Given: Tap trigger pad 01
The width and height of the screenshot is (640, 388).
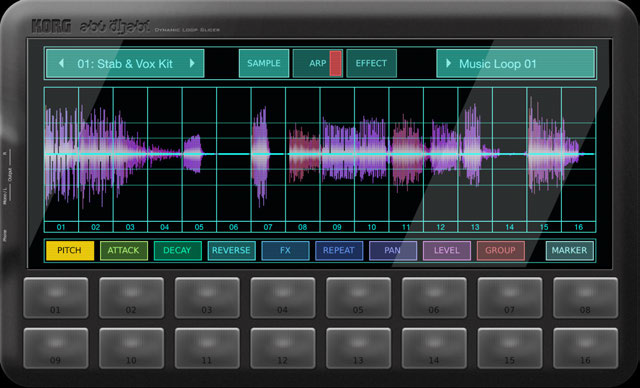Looking at the screenshot, I should click(56, 298).
